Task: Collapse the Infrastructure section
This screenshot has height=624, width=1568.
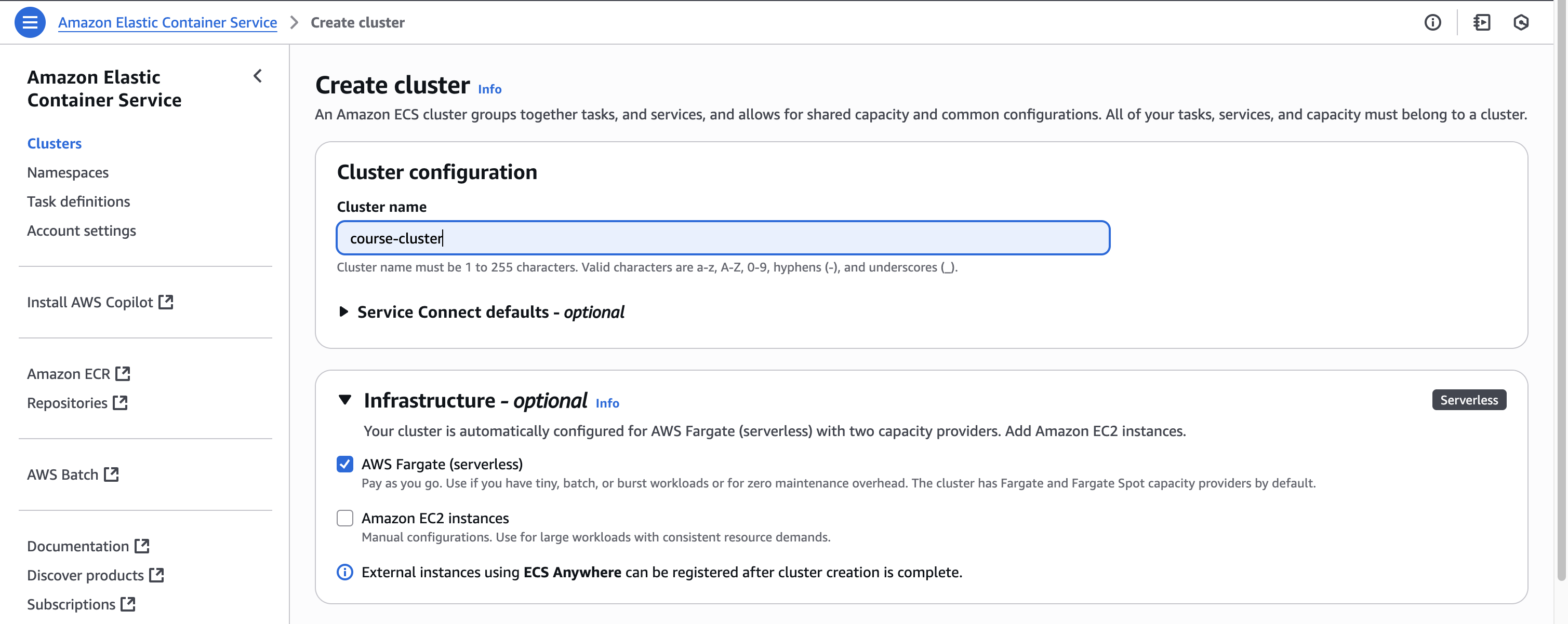Action: click(344, 400)
